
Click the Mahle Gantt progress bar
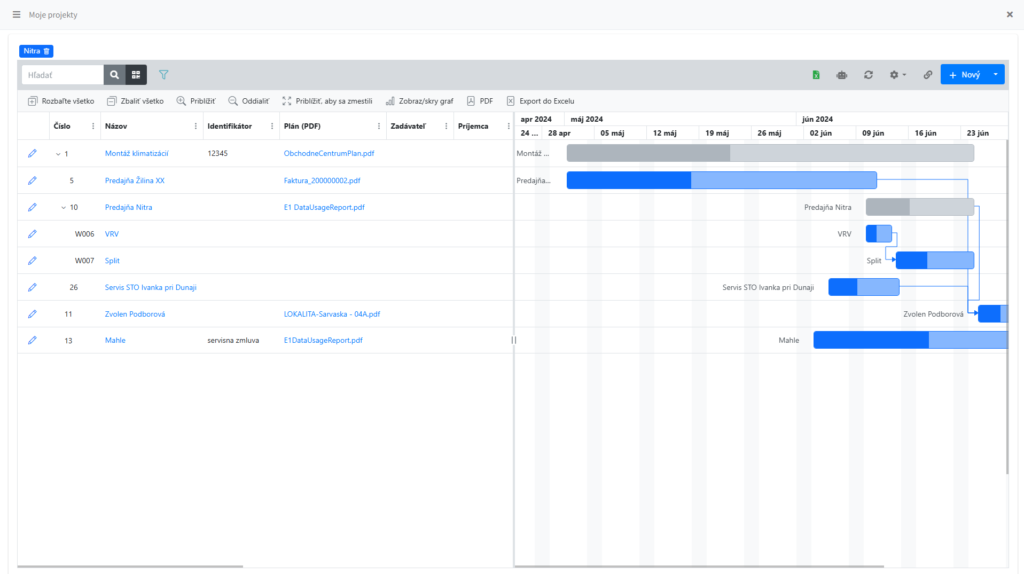point(870,340)
